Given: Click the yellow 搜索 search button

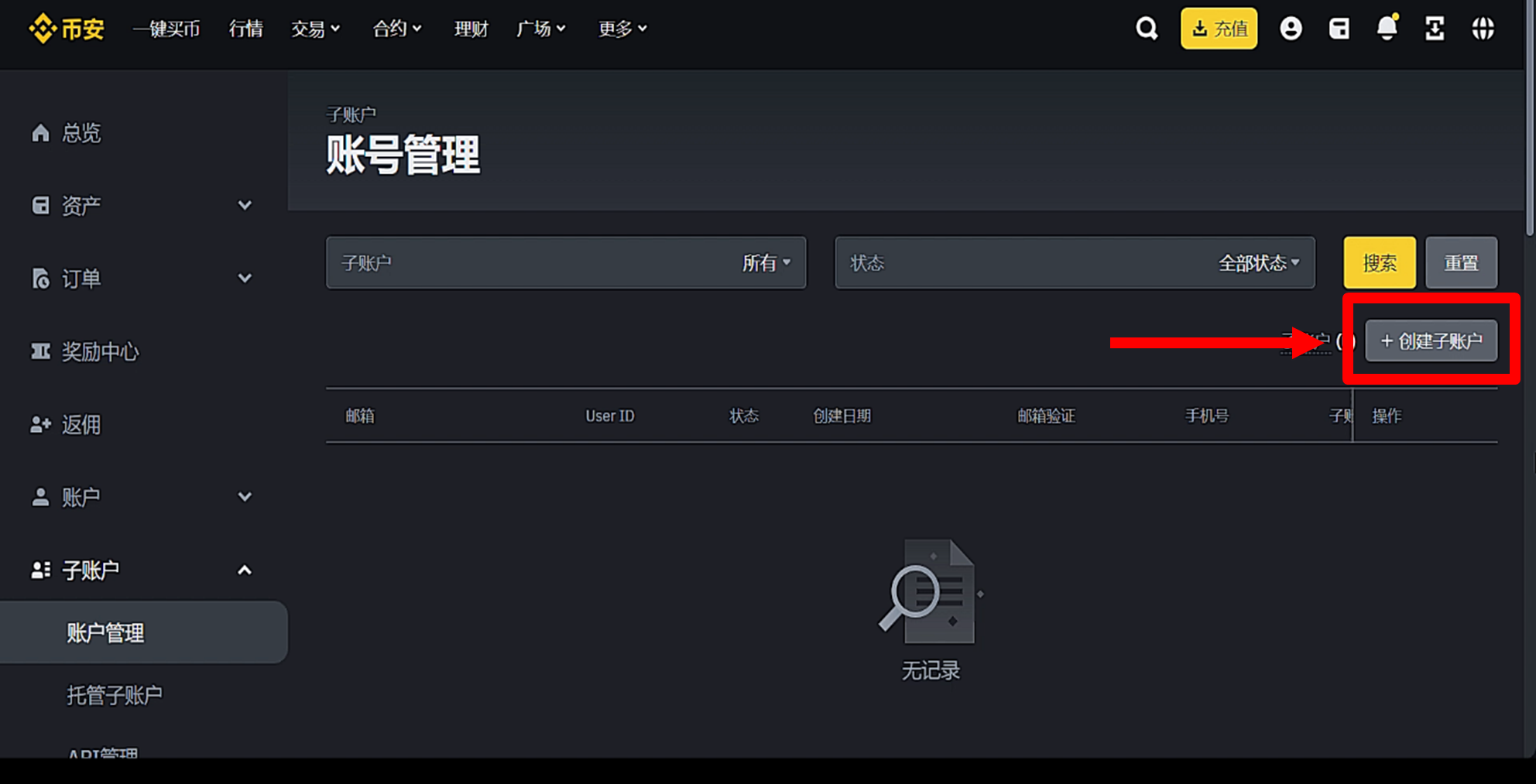Looking at the screenshot, I should click(x=1380, y=262).
